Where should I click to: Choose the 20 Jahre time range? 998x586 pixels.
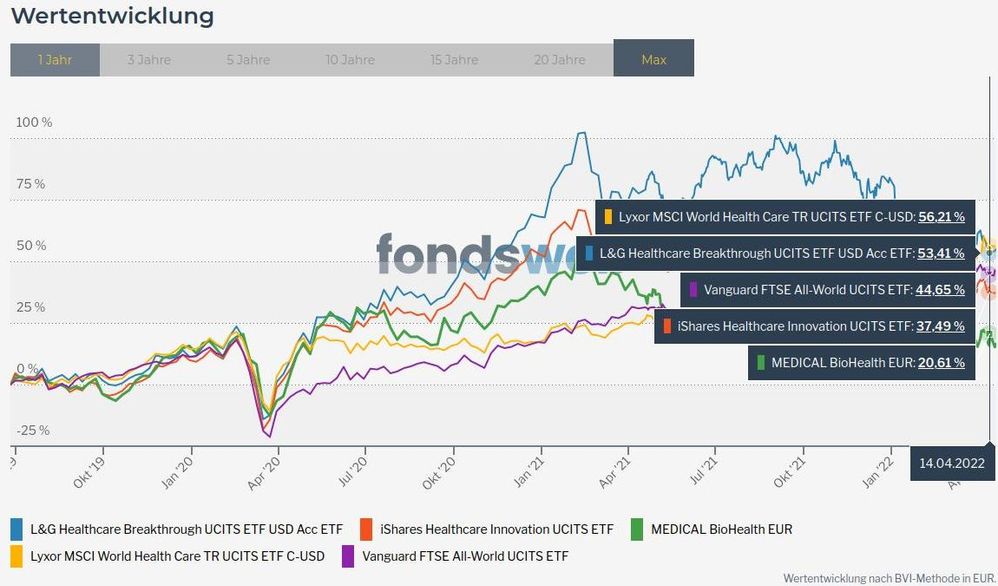tap(560, 60)
